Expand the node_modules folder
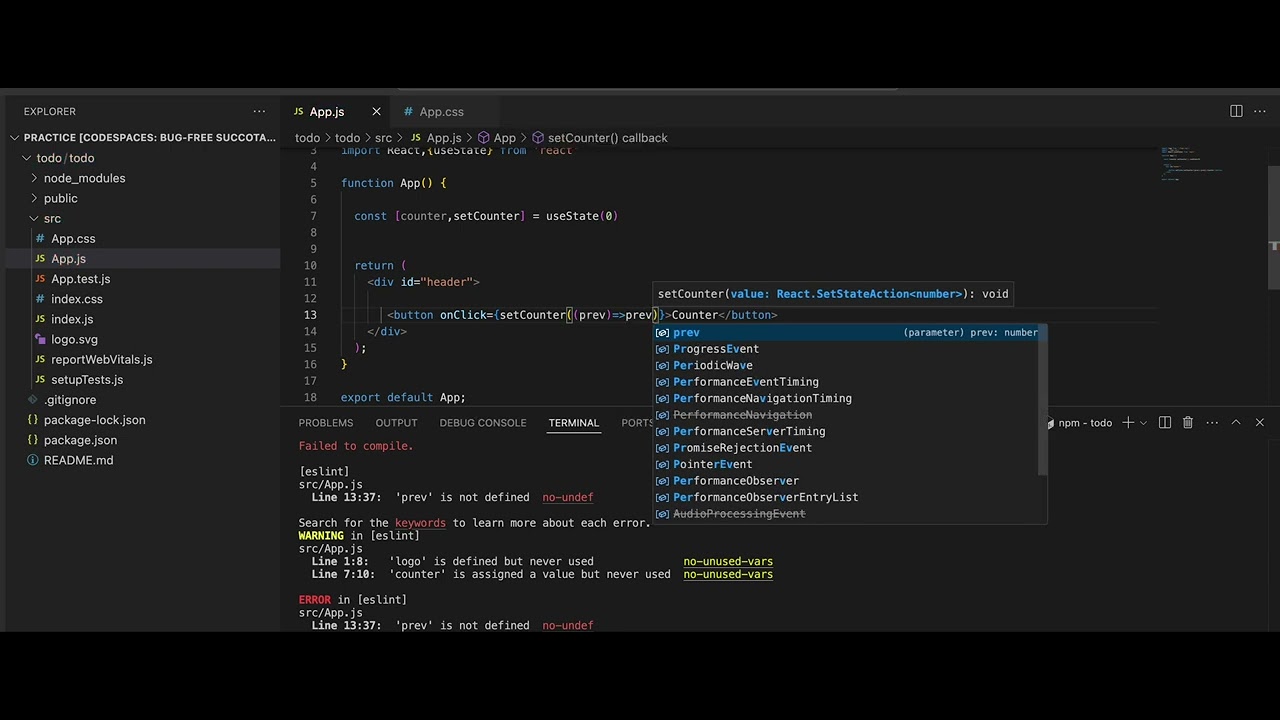This screenshot has width=1280, height=720. [x=84, y=178]
